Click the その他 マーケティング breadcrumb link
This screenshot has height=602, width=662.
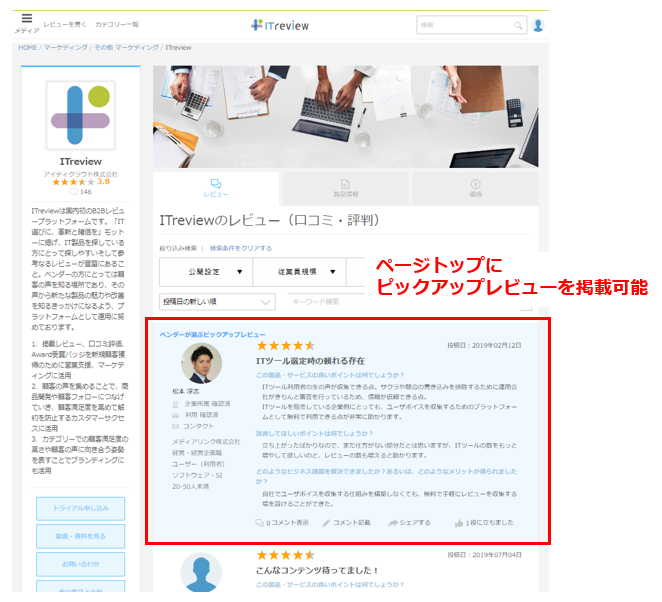pos(126,48)
